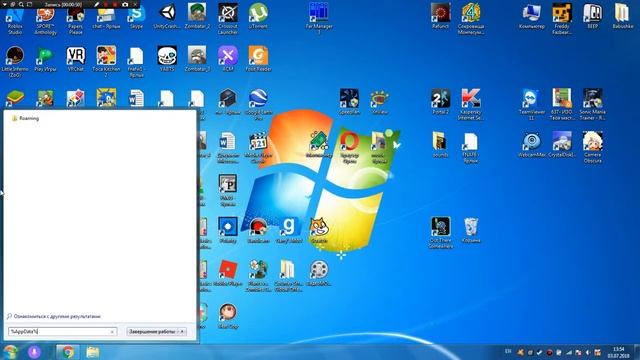Open the Babushke folder icon

point(622,16)
